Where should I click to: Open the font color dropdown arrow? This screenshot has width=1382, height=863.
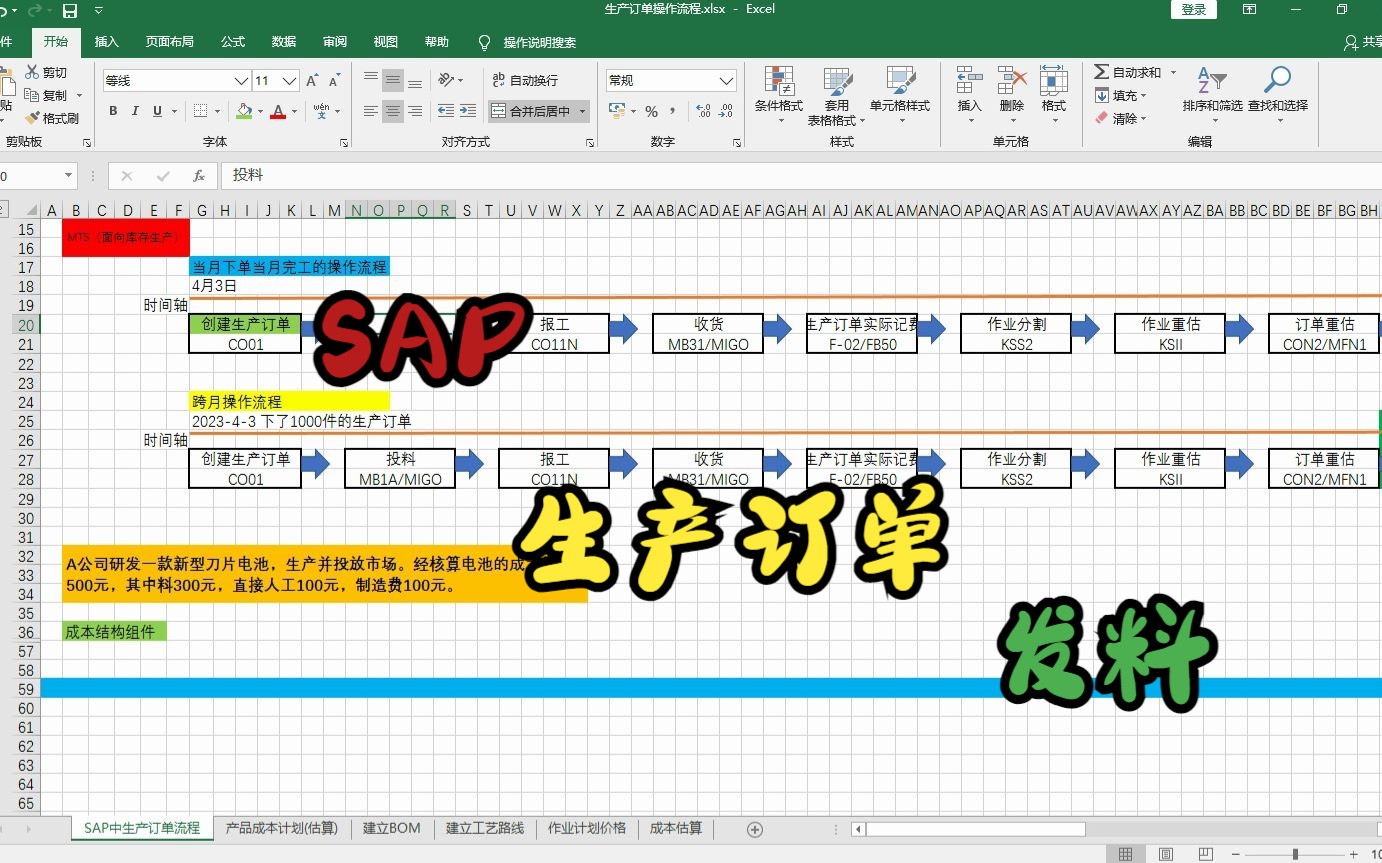[x=295, y=111]
